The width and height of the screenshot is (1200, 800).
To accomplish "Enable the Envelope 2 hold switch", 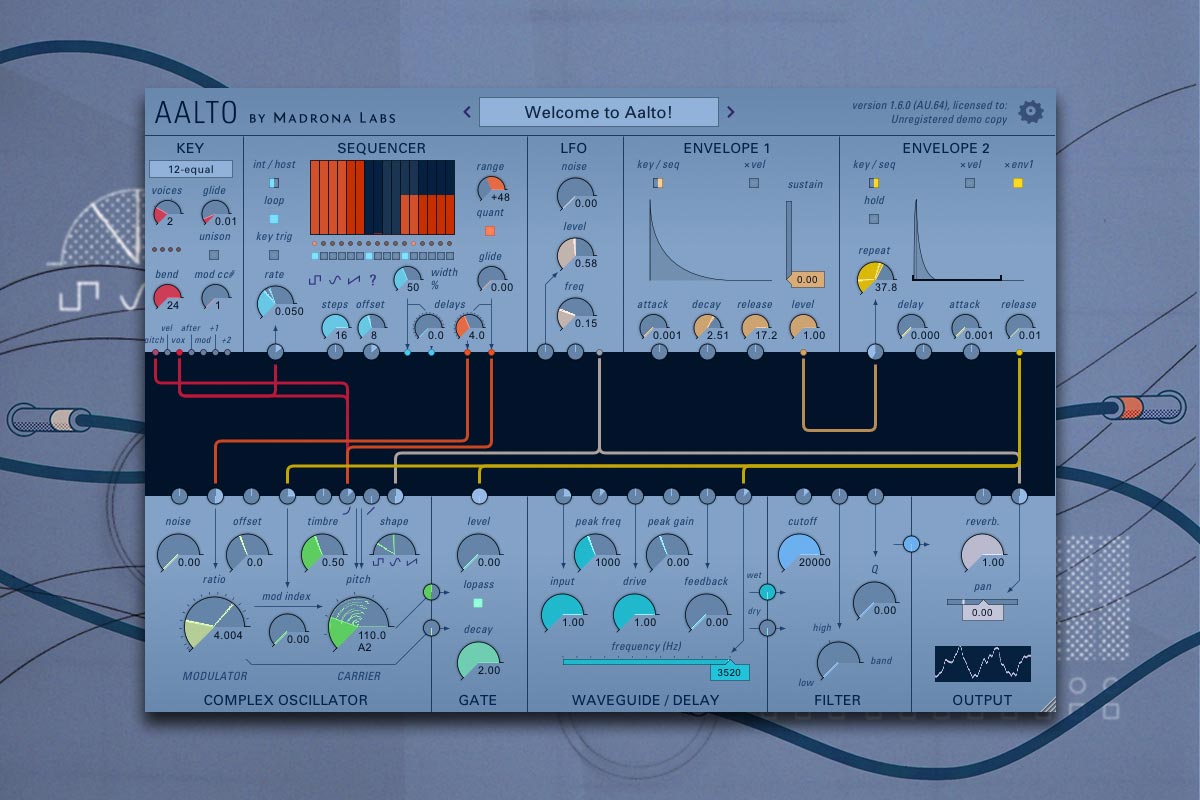I will pyautogui.click(x=874, y=218).
